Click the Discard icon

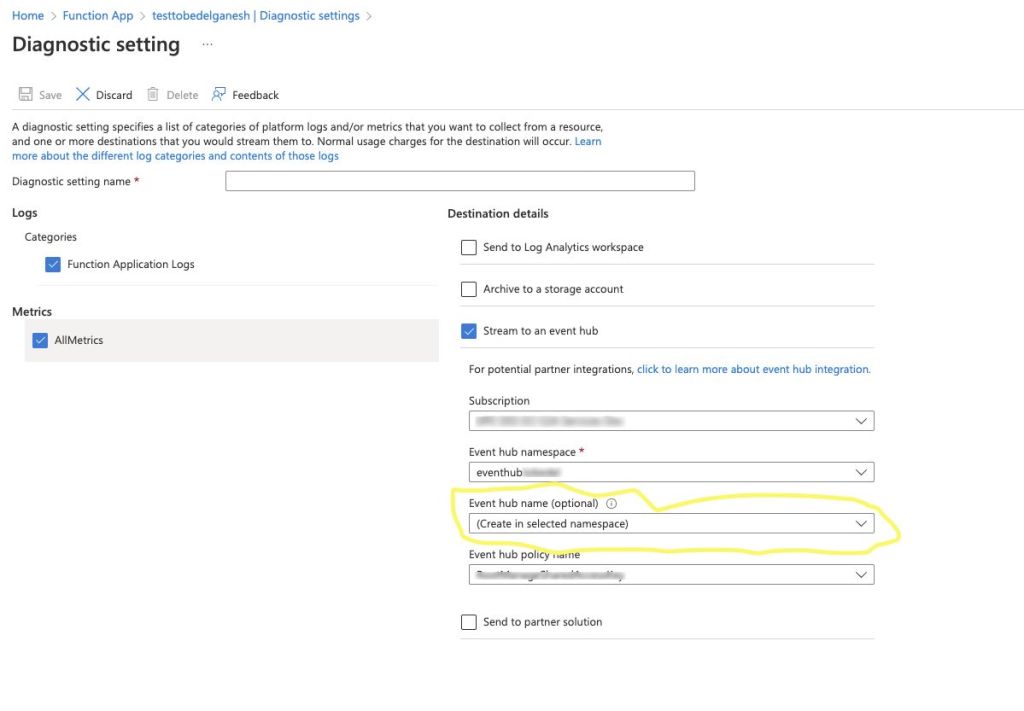[85, 94]
